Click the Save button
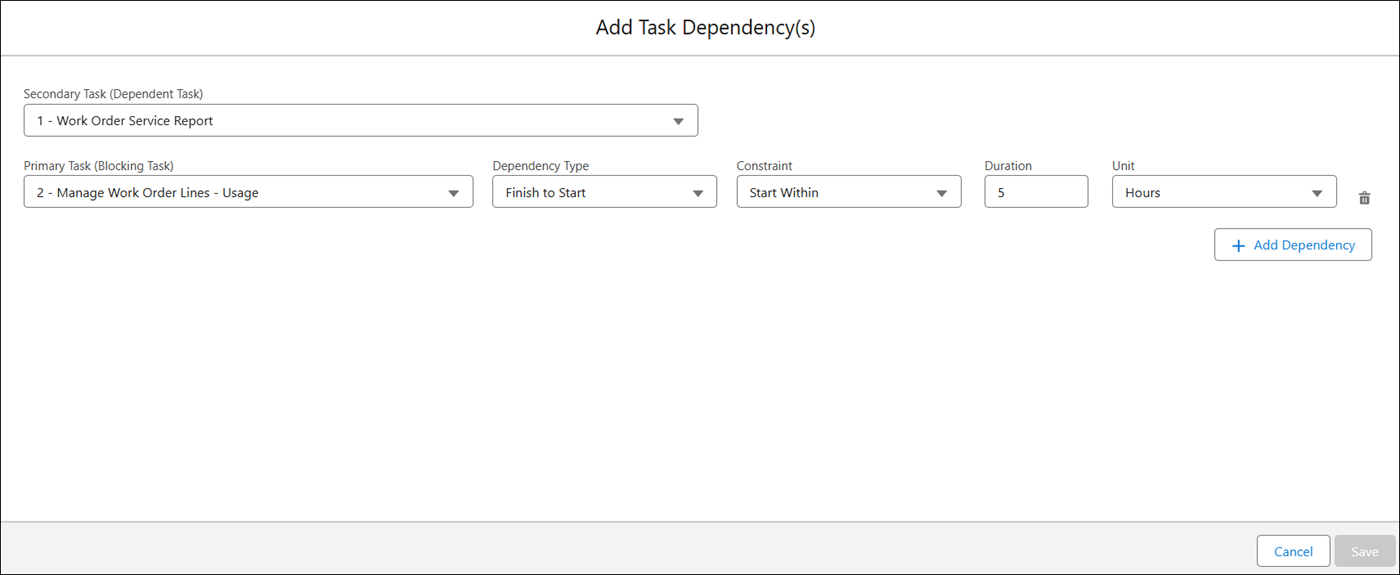 coord(1365,551)
